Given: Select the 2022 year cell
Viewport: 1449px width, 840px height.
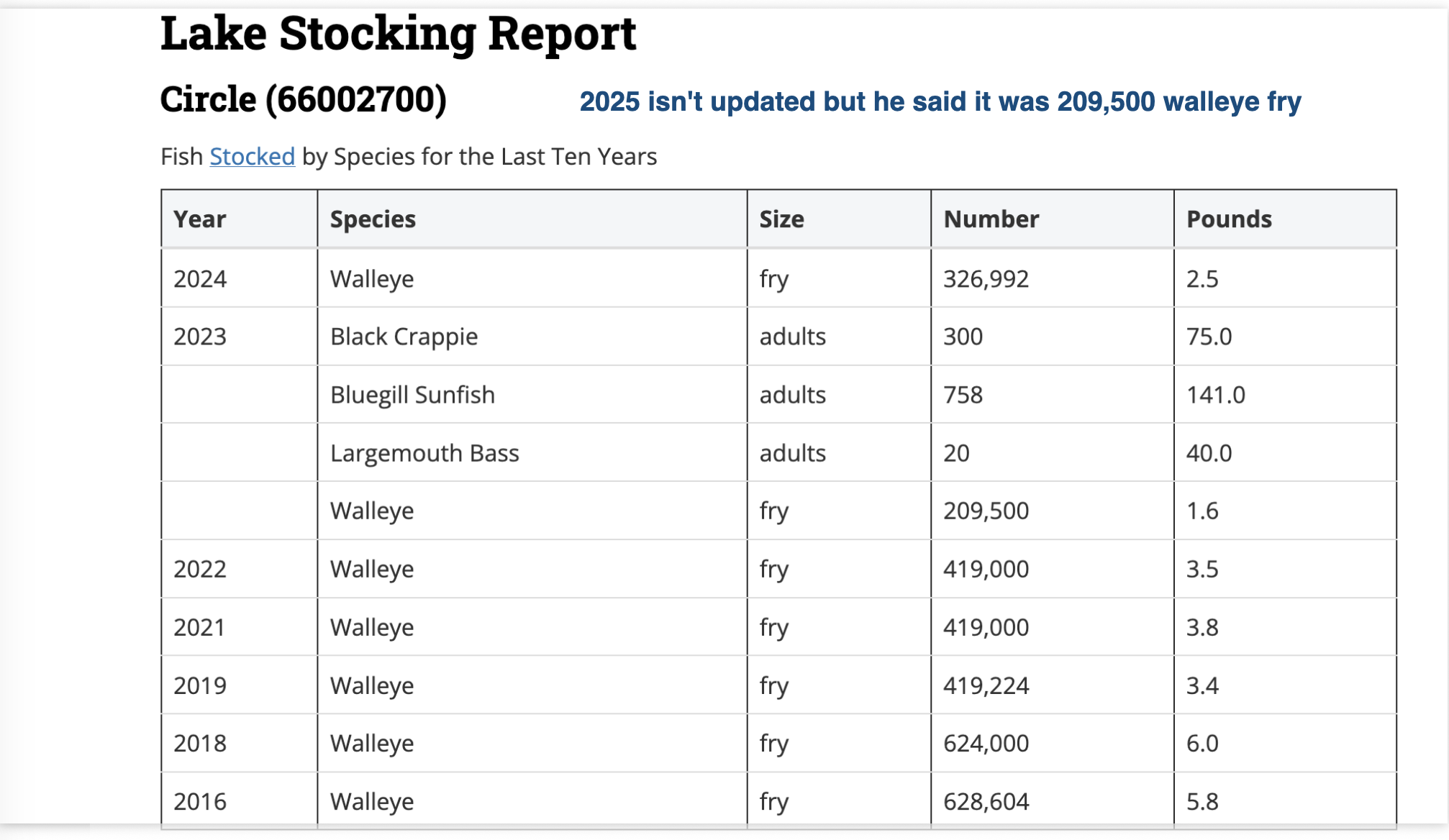Looking at the screenshot, I should tap(200, 570).
